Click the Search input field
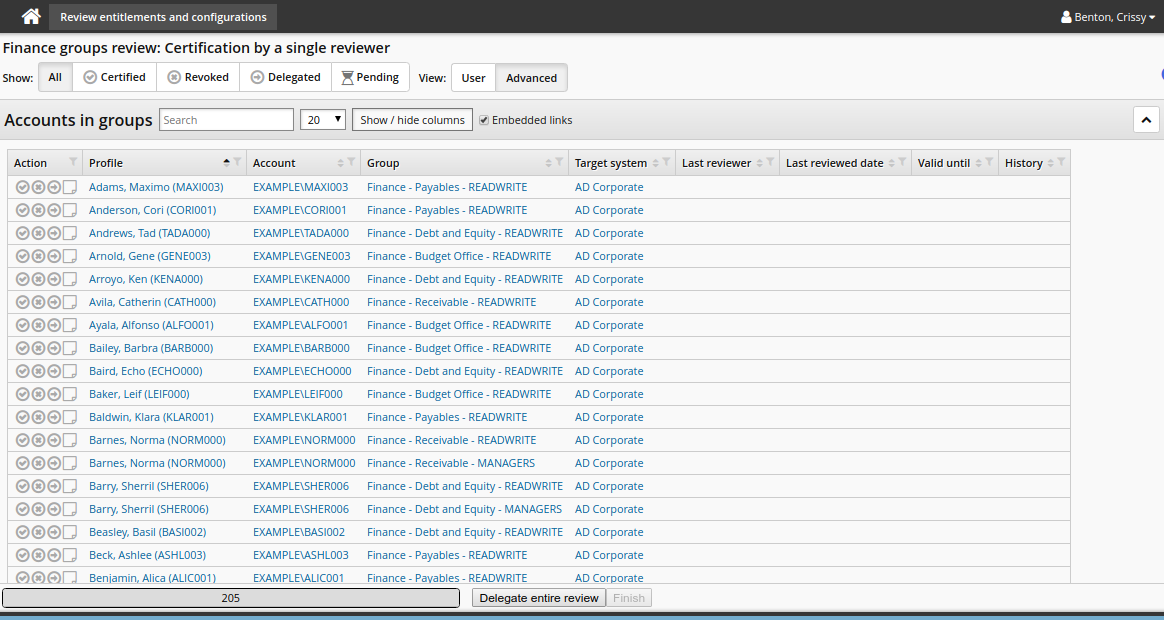The image size is (1164, 620). pyautogui.click(x=226, y=120)
